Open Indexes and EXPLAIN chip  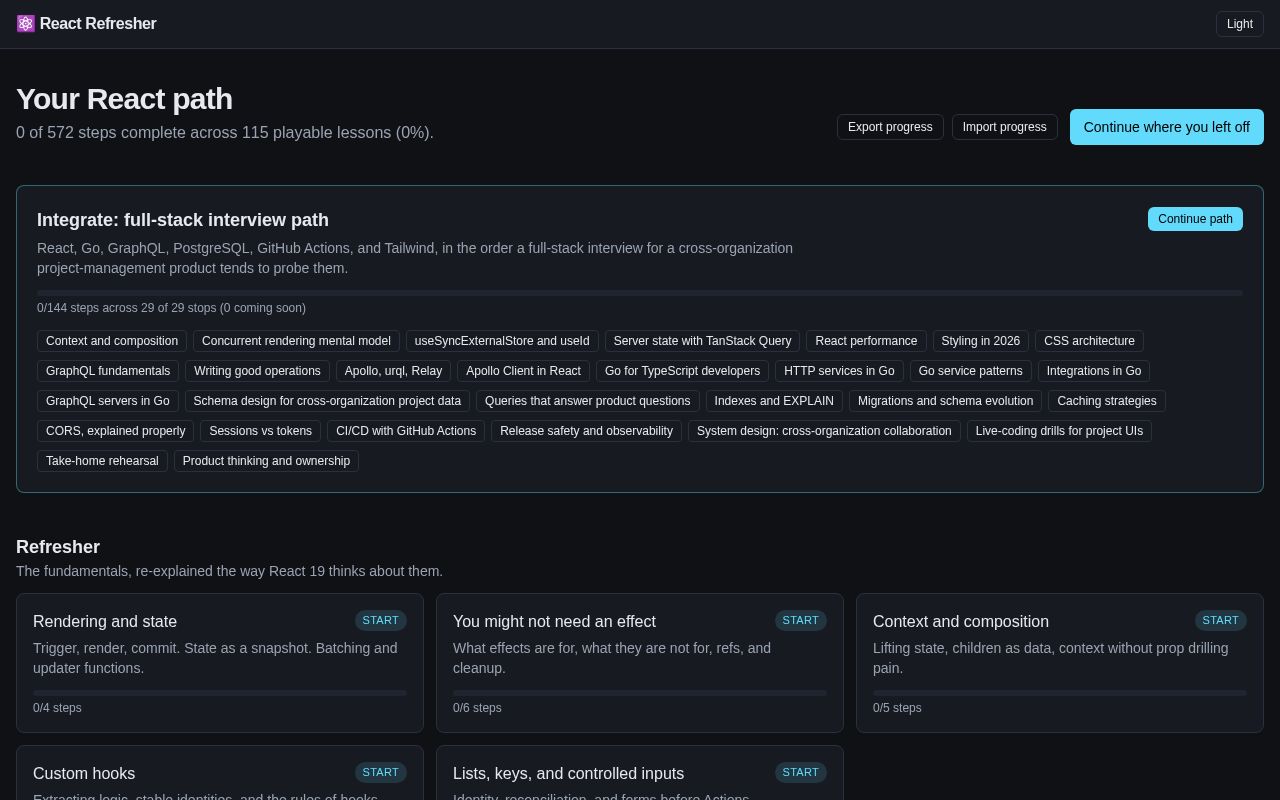(x=774, y=401)
